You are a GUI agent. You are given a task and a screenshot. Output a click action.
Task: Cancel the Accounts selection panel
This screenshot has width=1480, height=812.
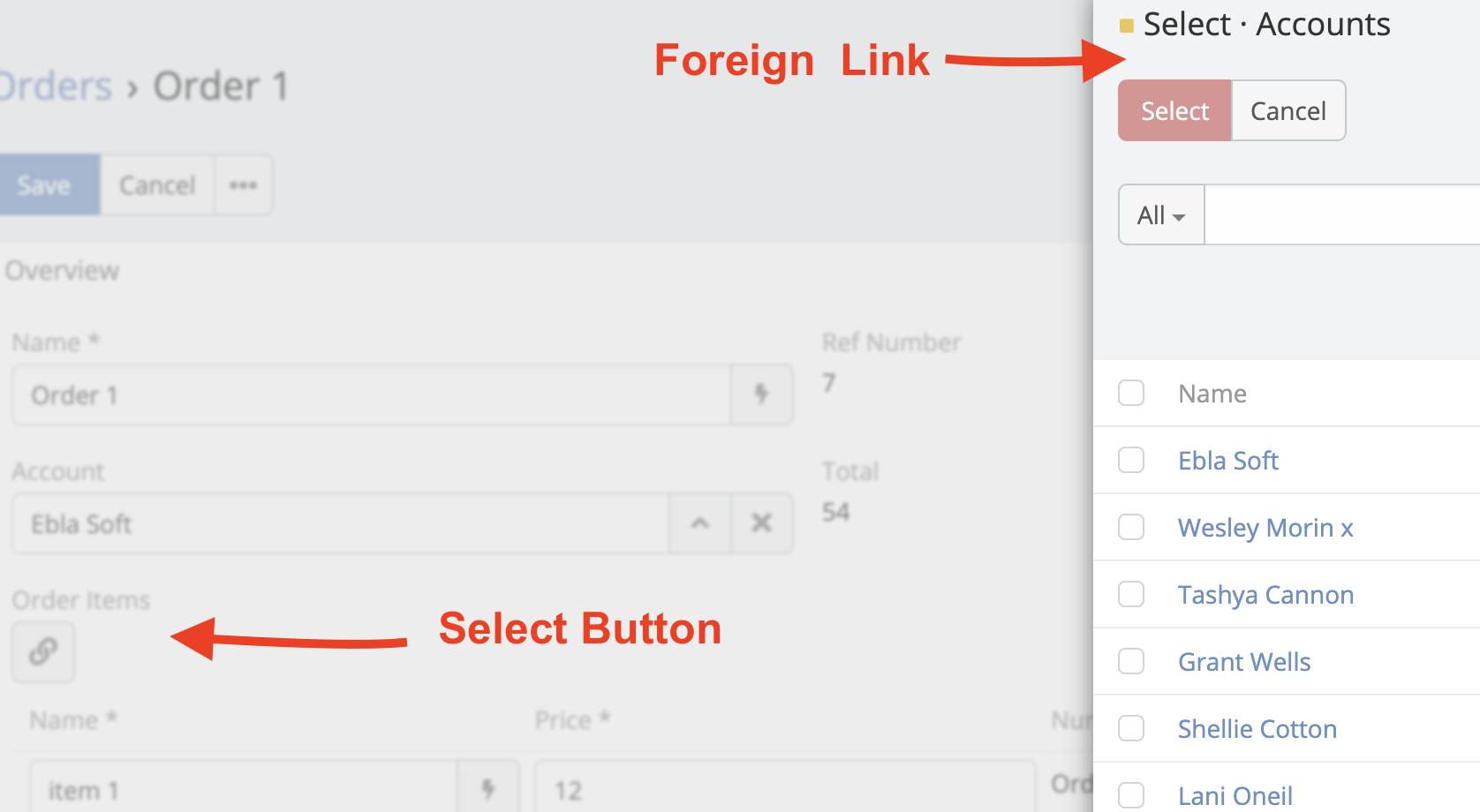pyautogui.click(x=1287, y=111)
